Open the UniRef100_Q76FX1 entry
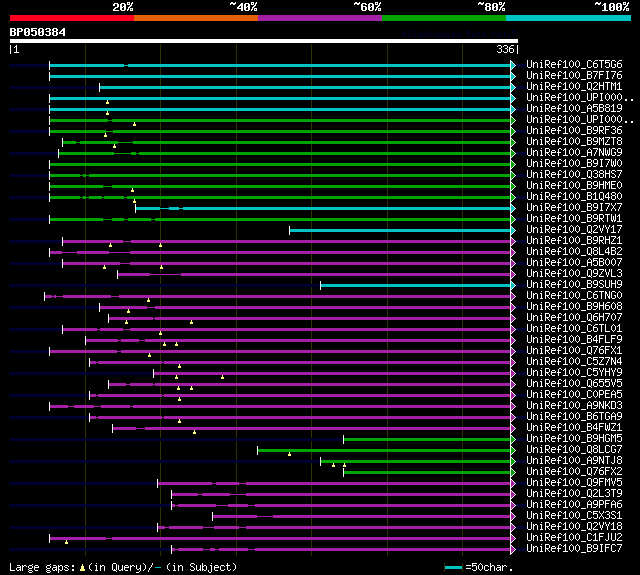 (x=574, y=351)
